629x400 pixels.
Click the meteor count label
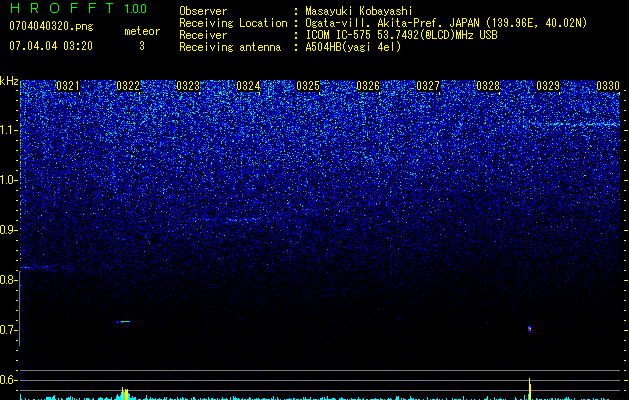142,31
